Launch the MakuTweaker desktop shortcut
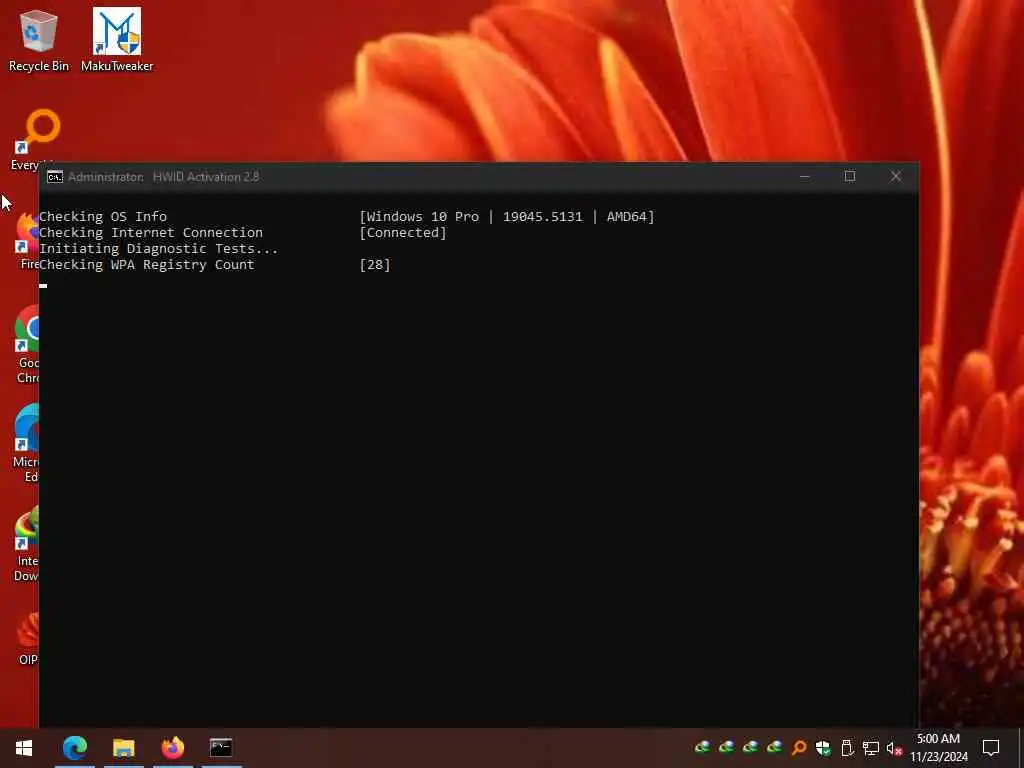The width and height of the screenshot is (1024, 768). (117, 40)
